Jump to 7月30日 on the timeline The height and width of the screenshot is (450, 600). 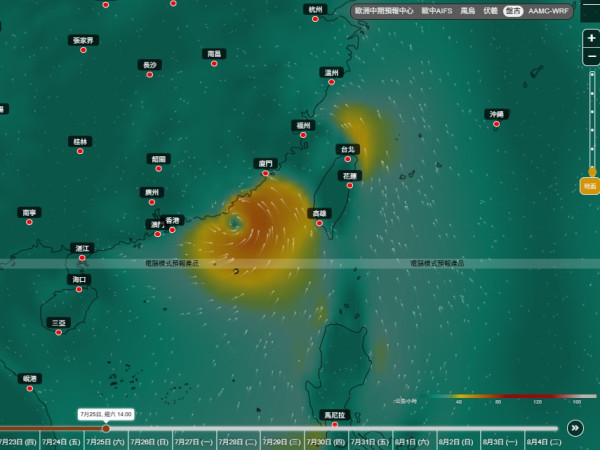326,442
